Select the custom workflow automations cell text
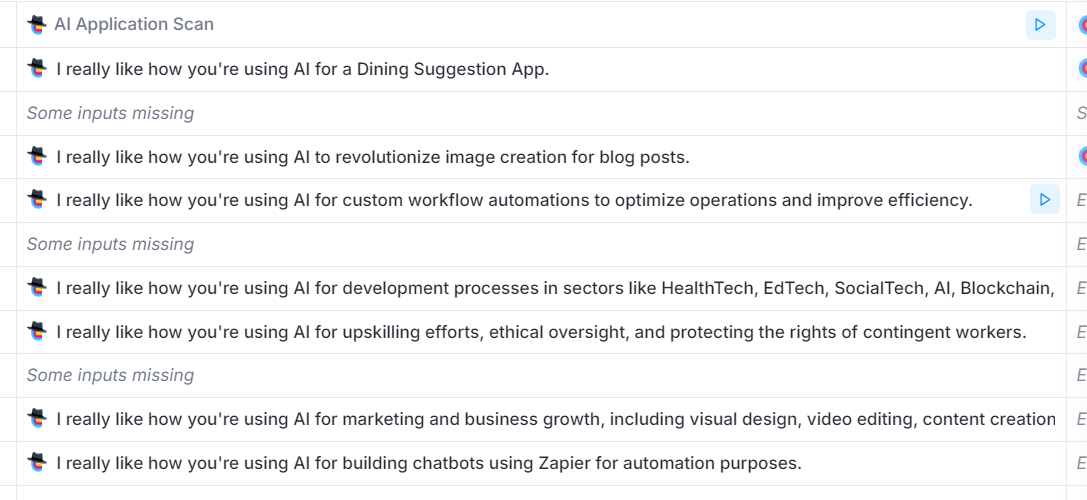This screenshot has width=1087, height=500. (x=514, y=200)
